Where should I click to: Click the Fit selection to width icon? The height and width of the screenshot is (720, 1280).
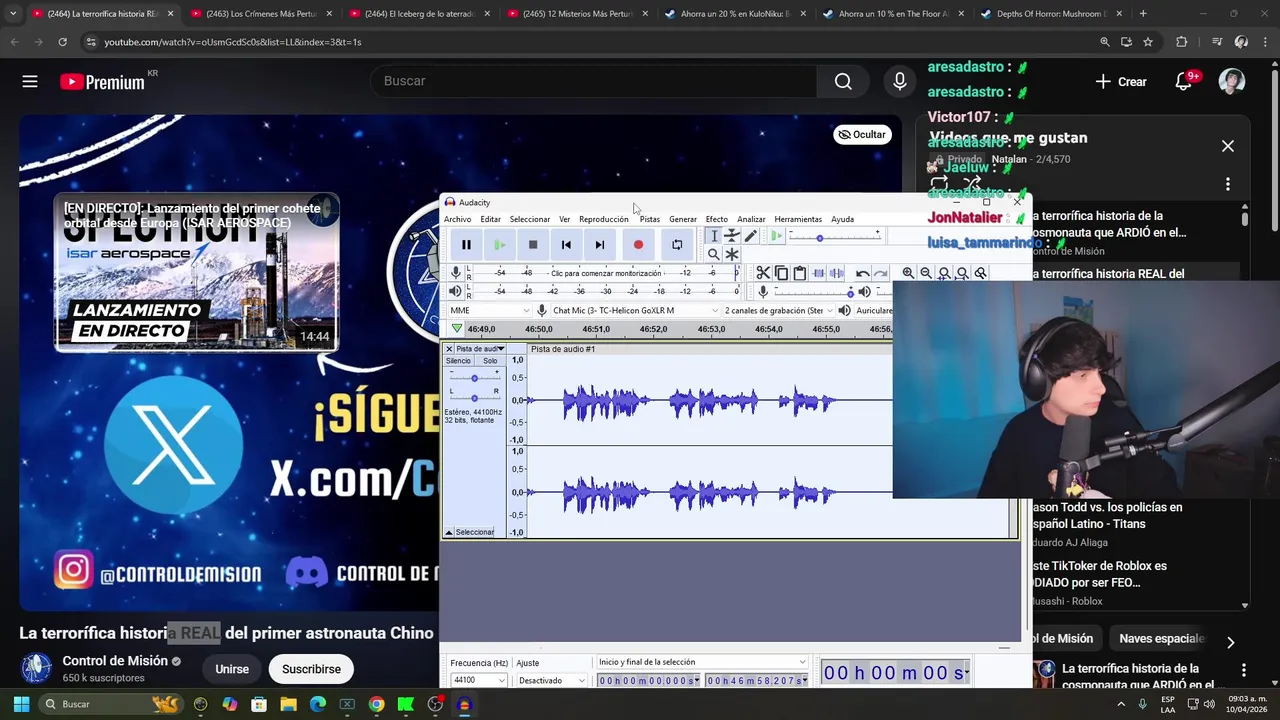point(944,273)
